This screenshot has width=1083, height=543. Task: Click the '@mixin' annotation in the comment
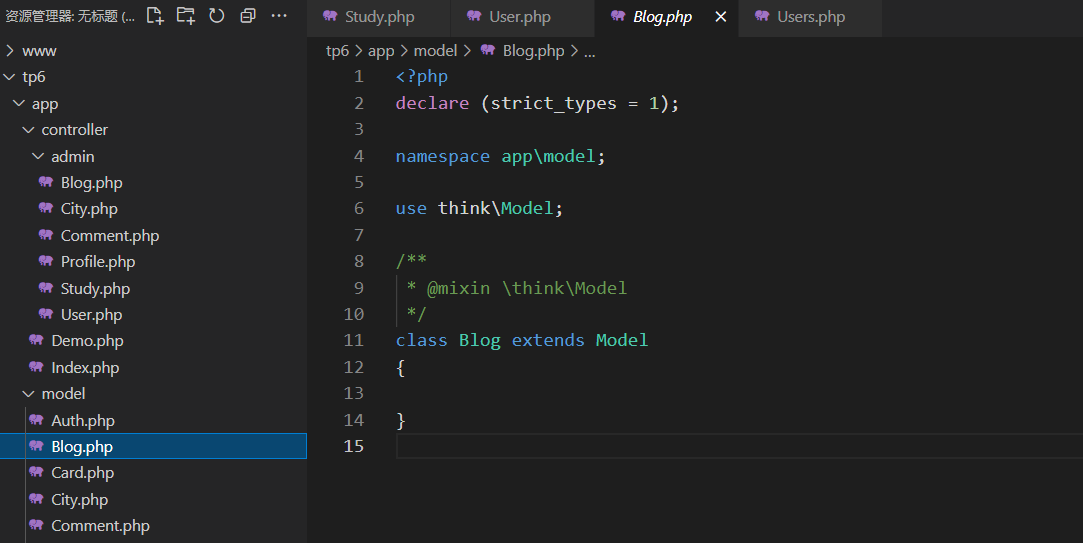coord(459,288)
